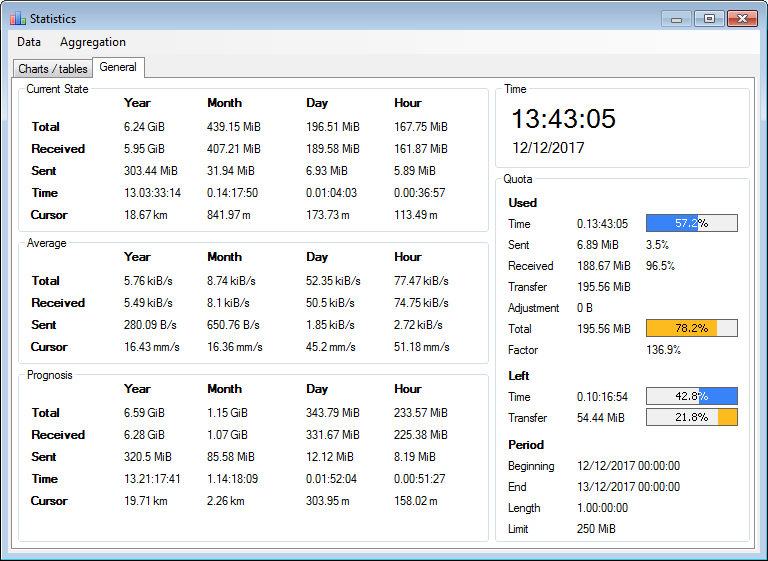This screenshot has width=768, height=561.
Task: Click Quota sent value 6.89 MiB
Action: point(598,245)
